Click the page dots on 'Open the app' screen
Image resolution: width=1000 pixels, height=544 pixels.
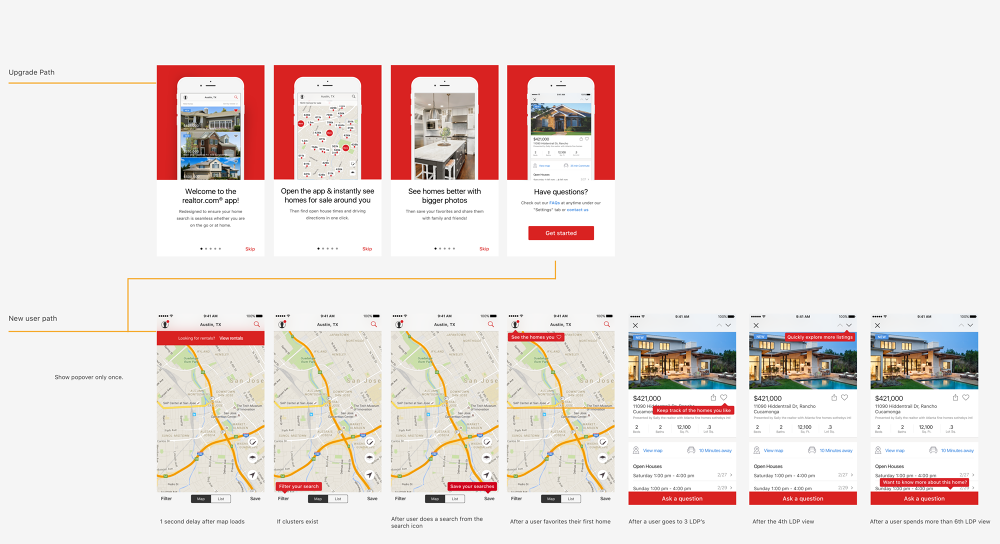pyautogui.click(x=328, y=249)
